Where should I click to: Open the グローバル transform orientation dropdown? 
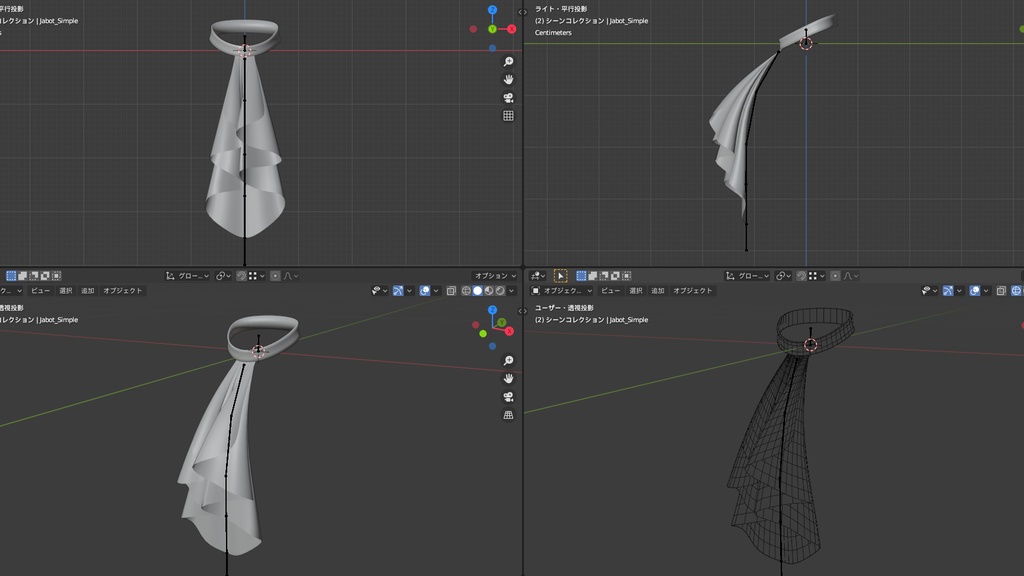click(187, 276)
